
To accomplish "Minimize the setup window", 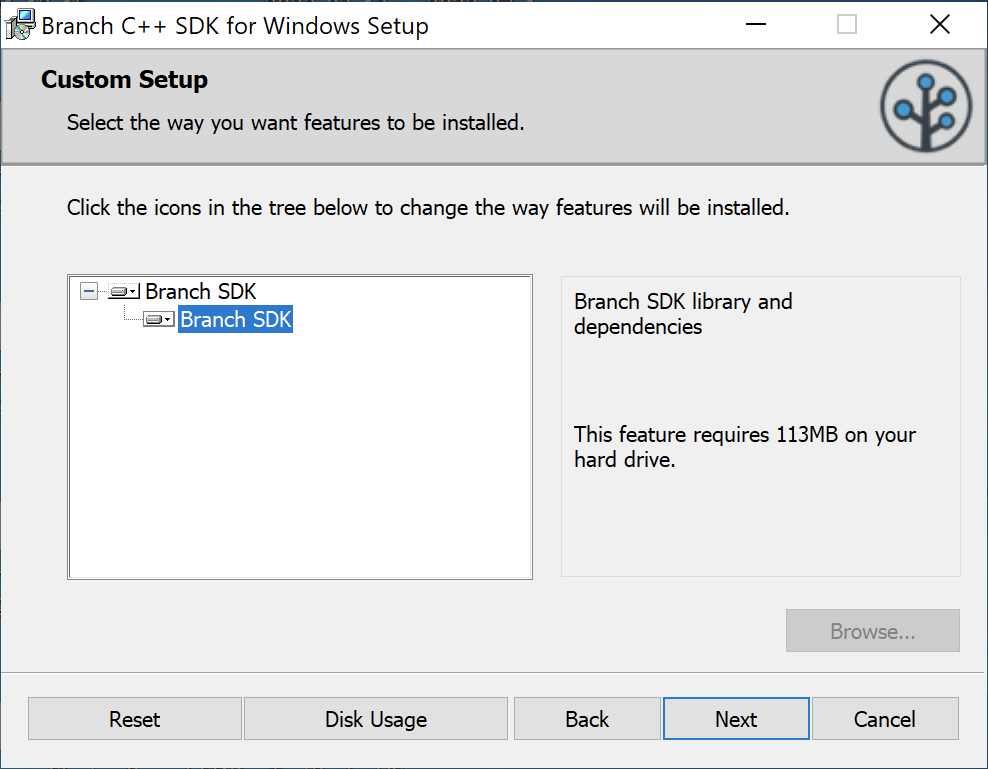I will pyautogui.click(x=755, y=25).
